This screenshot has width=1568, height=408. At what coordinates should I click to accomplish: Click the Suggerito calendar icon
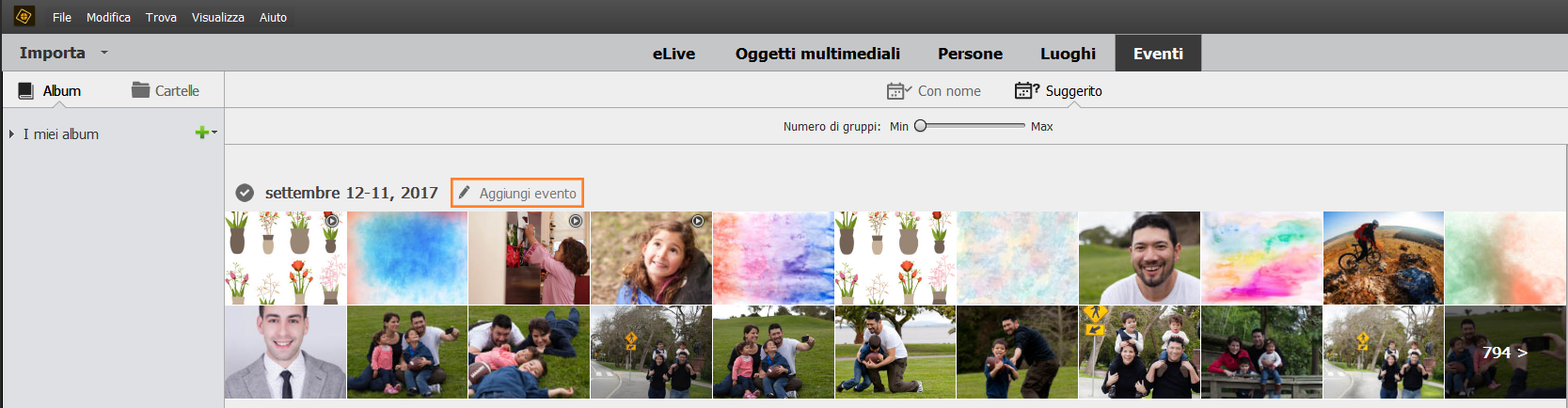(x=1024, y=90)
